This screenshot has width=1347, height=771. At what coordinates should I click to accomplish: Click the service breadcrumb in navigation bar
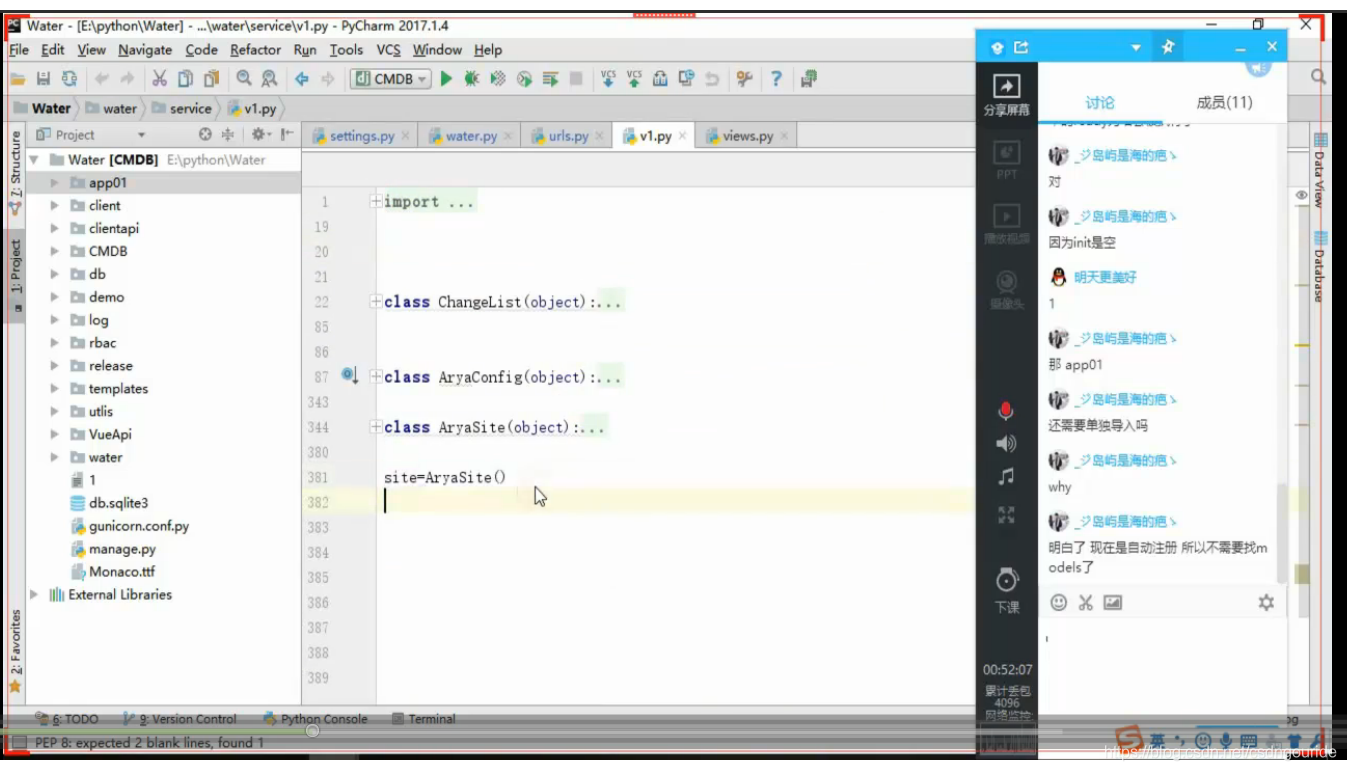click(x=181, y=108)
